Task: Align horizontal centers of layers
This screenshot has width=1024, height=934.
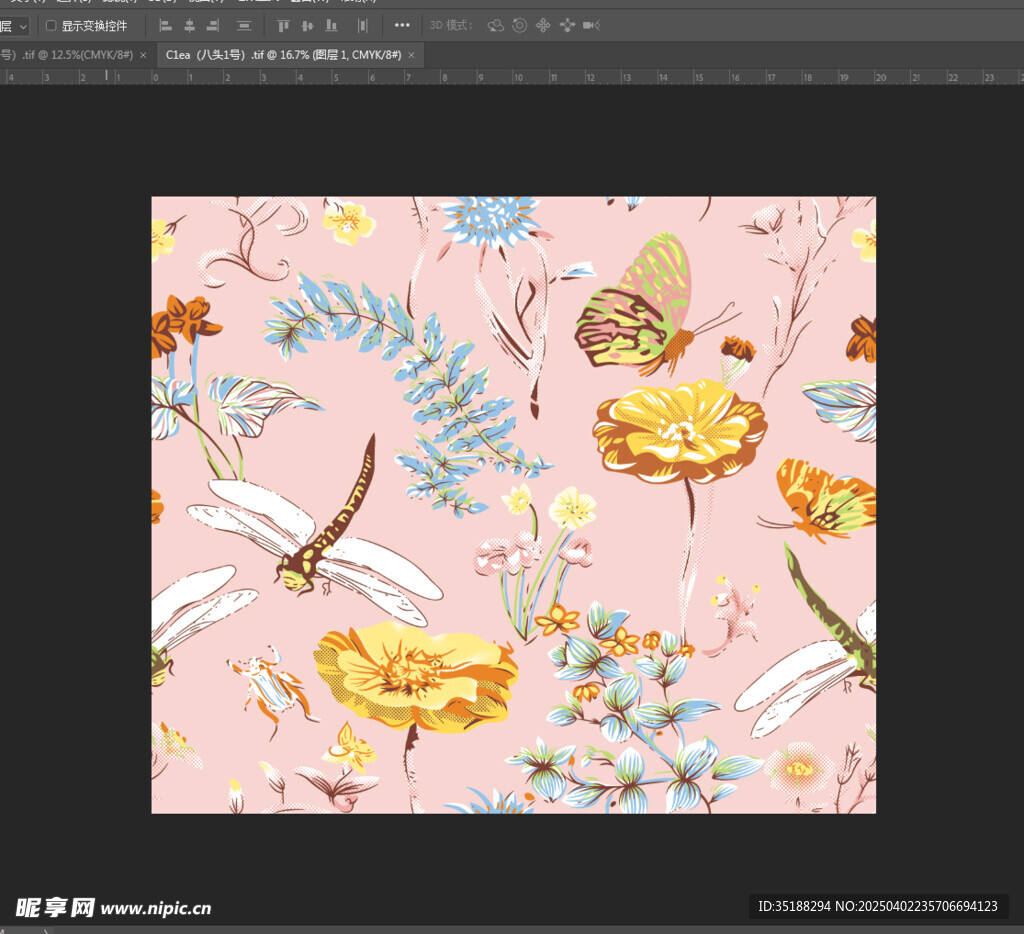Action: pos(189,26)
